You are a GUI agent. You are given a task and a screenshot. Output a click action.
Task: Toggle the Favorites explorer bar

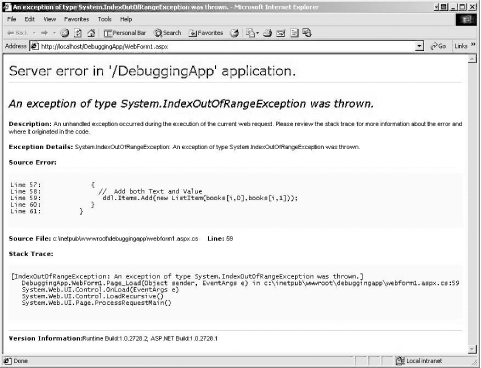(206, 33)
